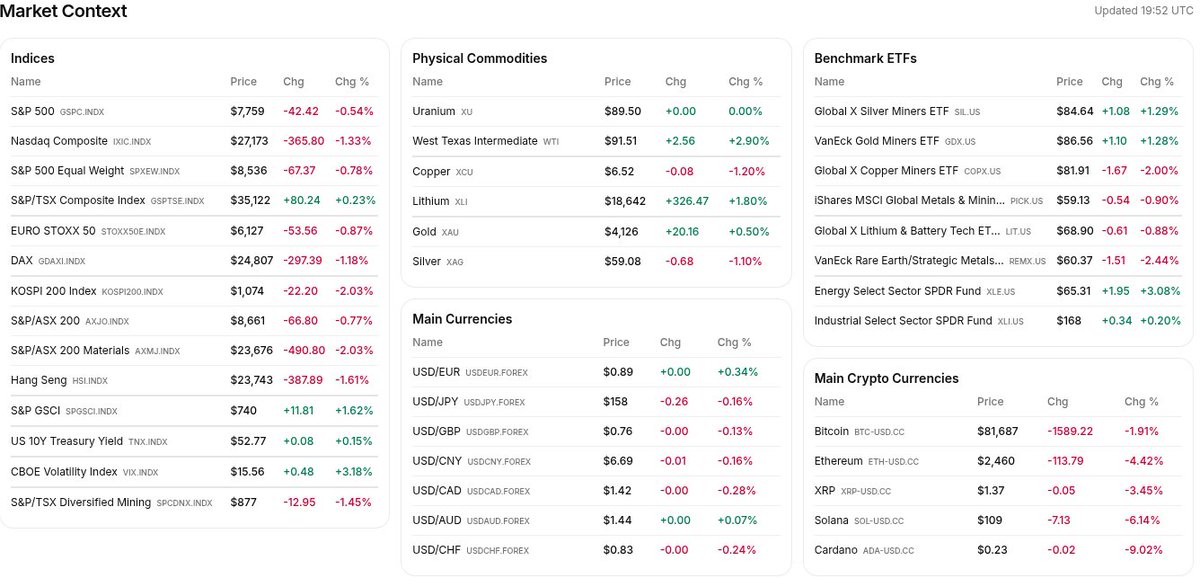
Task: Select Global X Lithium & Battery Tech ETF
Action: [907, 231]
